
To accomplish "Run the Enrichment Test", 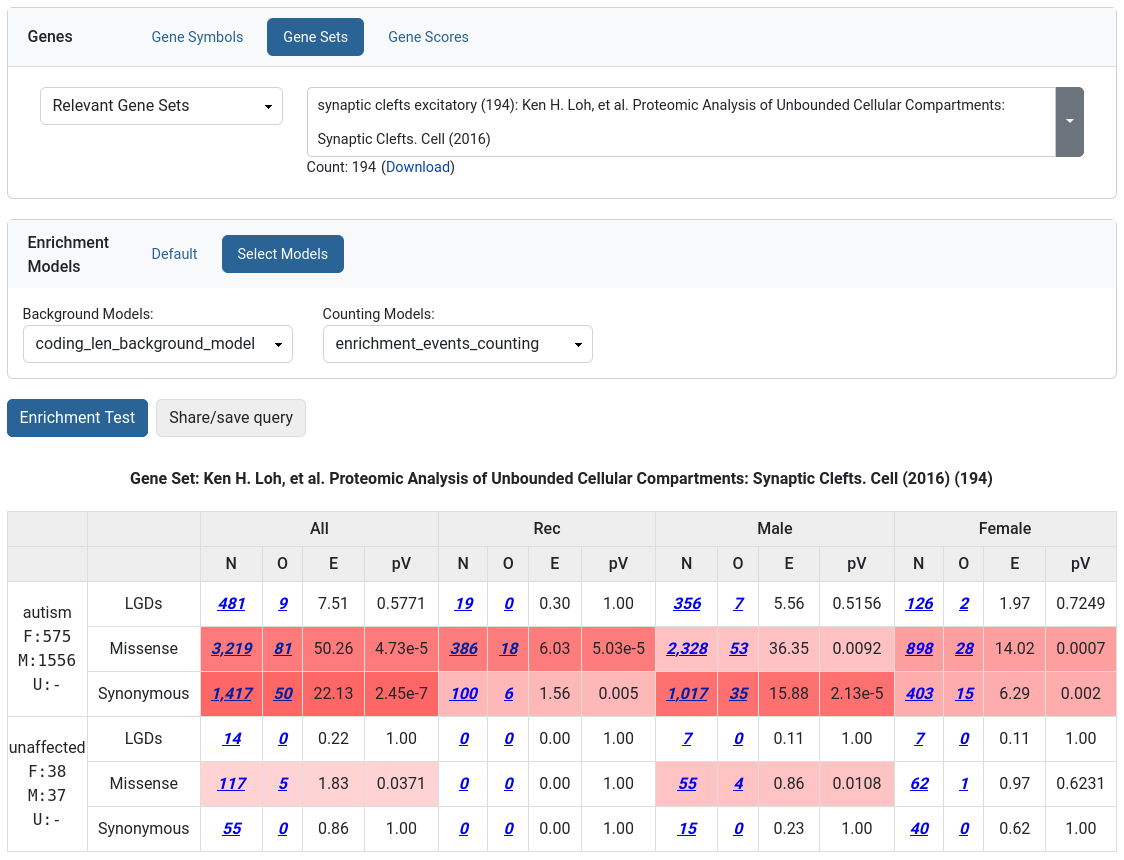I will [x=77, y=418].
